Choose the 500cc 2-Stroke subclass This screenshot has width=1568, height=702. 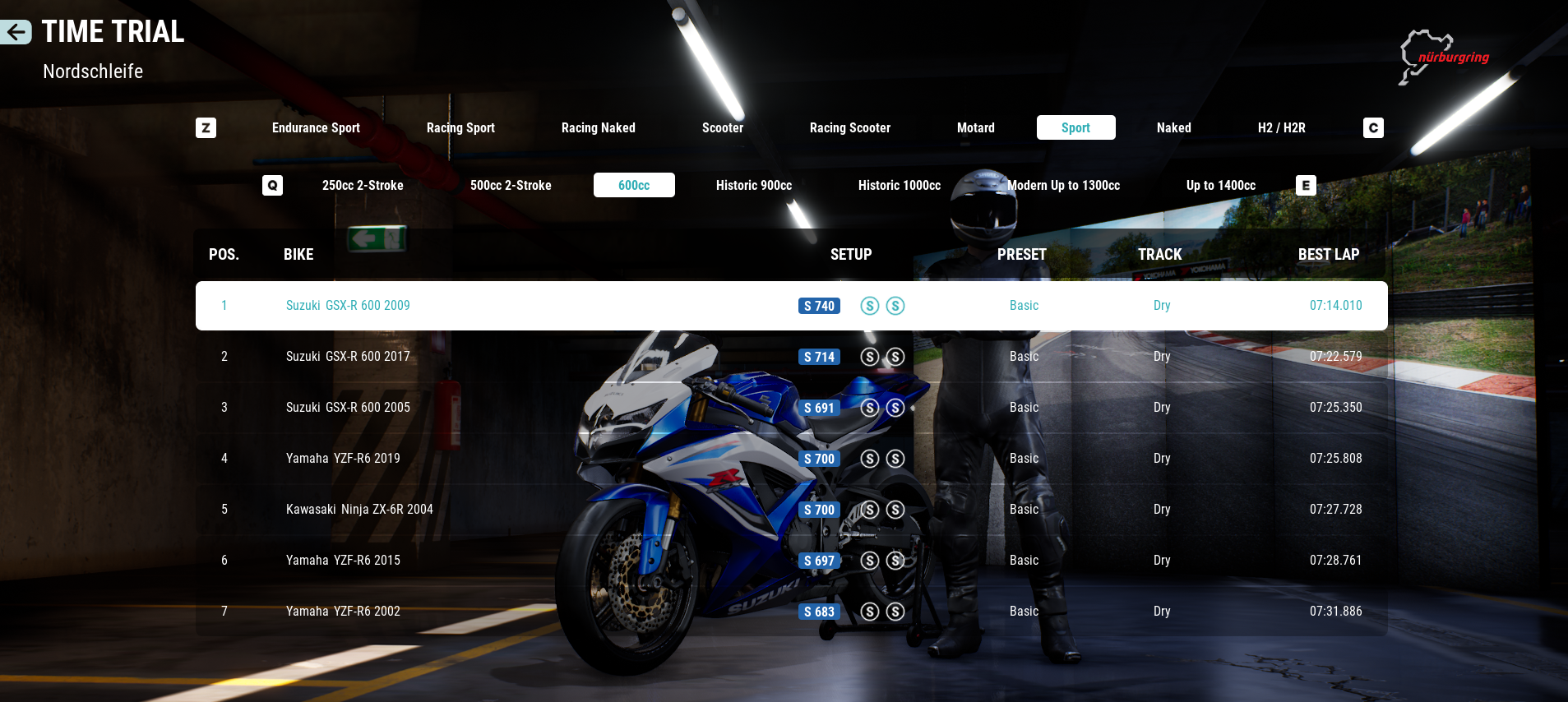(511, 185)
